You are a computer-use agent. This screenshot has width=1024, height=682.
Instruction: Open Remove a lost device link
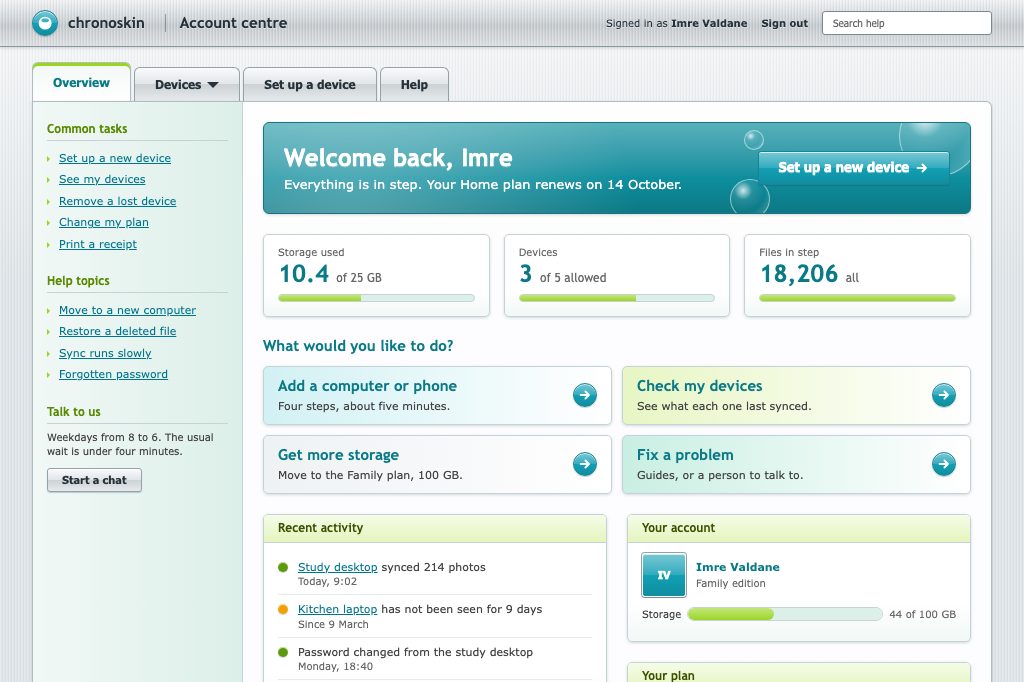(x=118, y=201)
